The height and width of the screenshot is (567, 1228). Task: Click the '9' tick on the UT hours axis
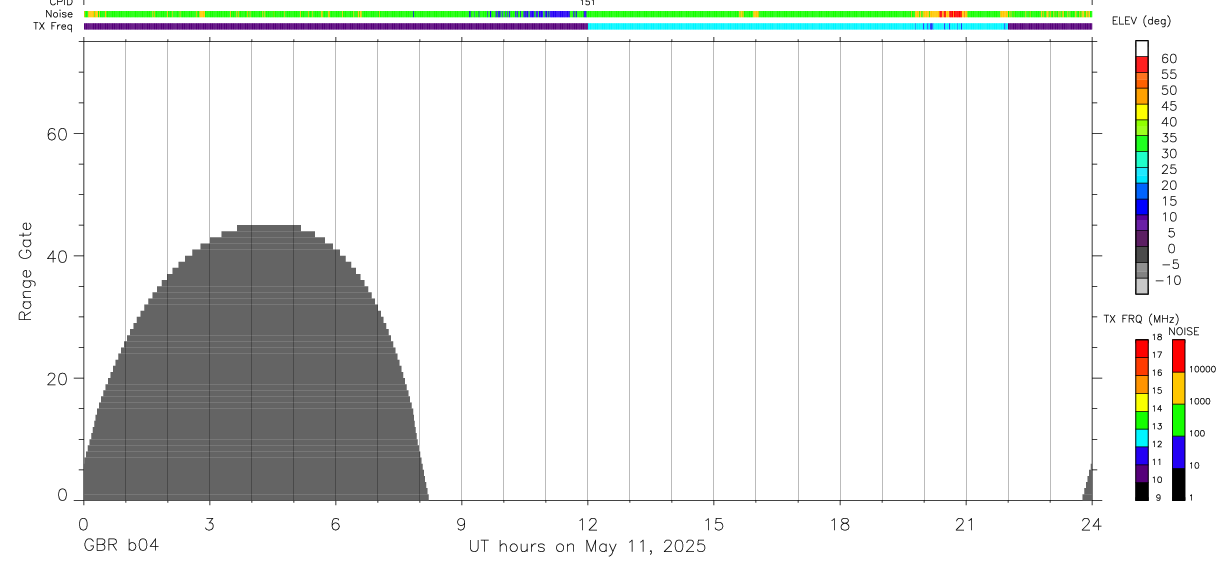[x=461, y=524]
